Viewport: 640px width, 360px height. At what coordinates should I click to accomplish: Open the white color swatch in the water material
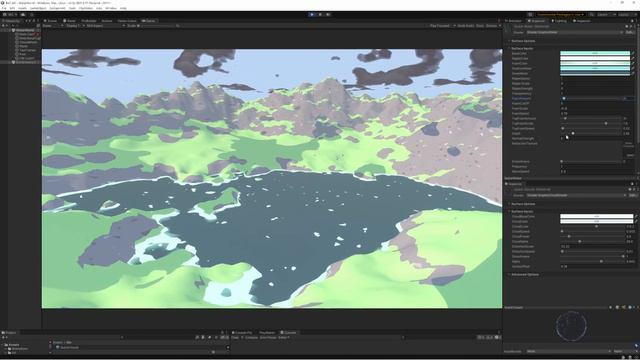[595, 58]
